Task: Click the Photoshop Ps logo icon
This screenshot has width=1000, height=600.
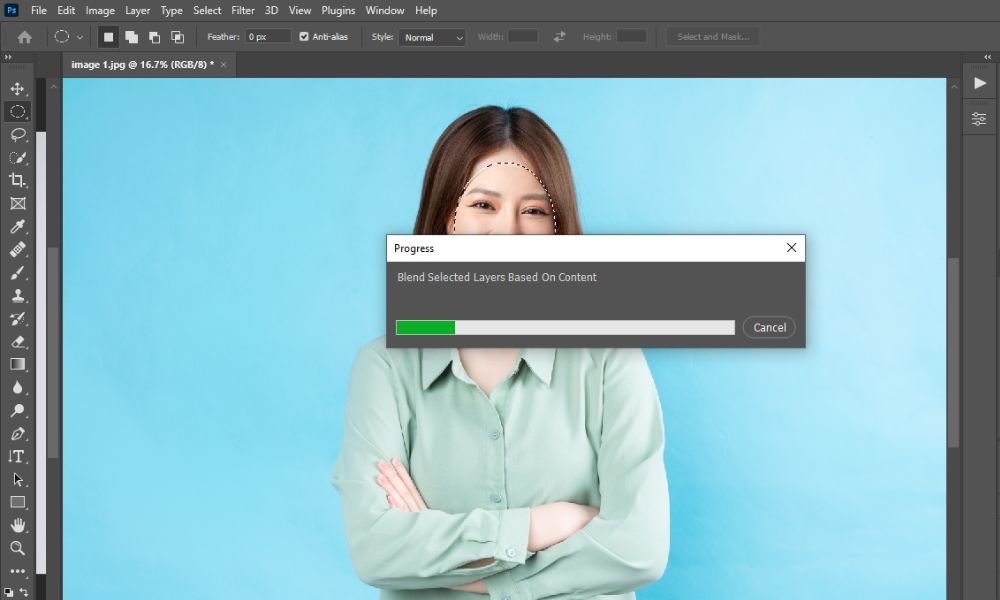Action: coord(11,10)
